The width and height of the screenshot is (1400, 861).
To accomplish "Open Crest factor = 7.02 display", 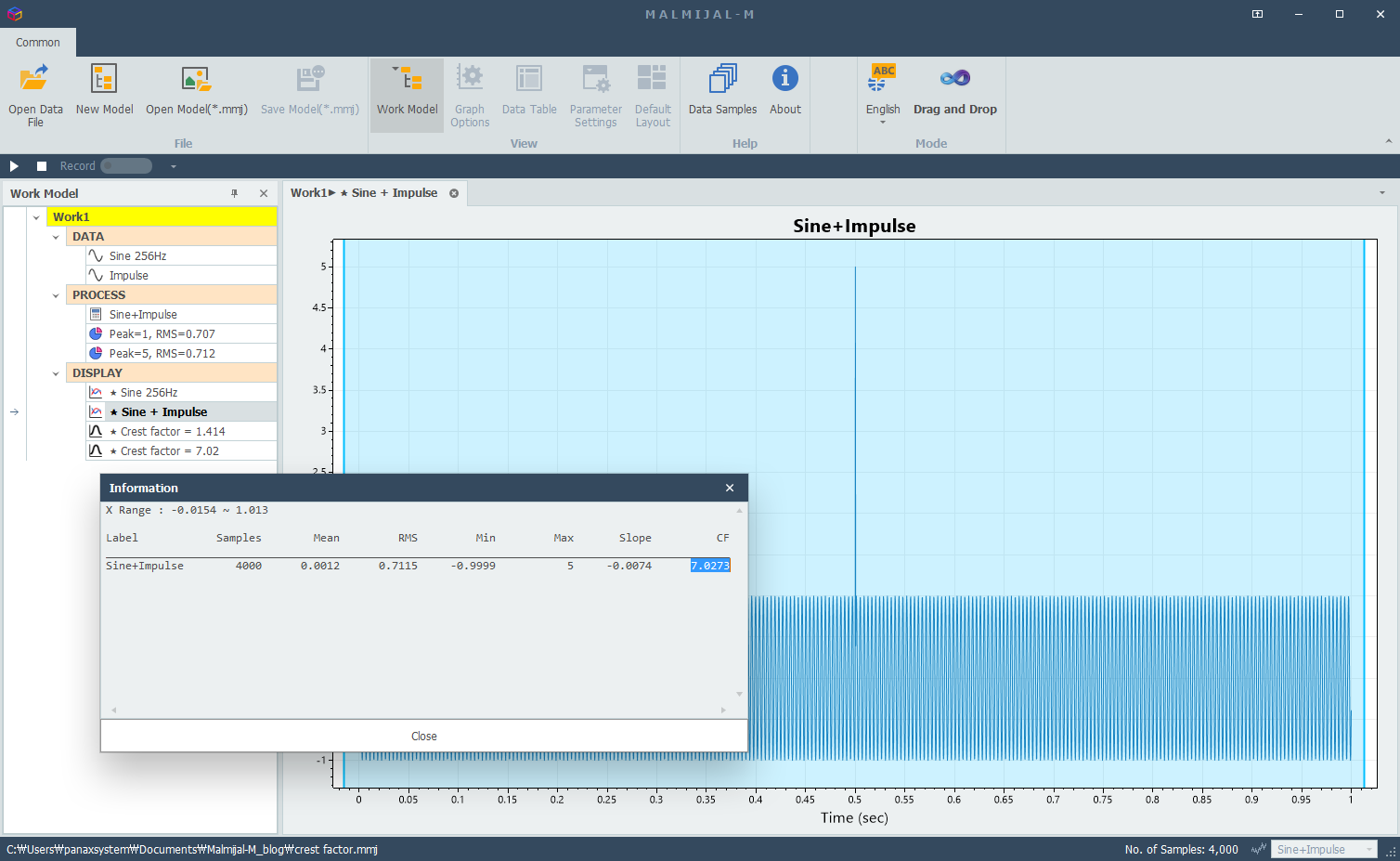I will coord(181,451).
